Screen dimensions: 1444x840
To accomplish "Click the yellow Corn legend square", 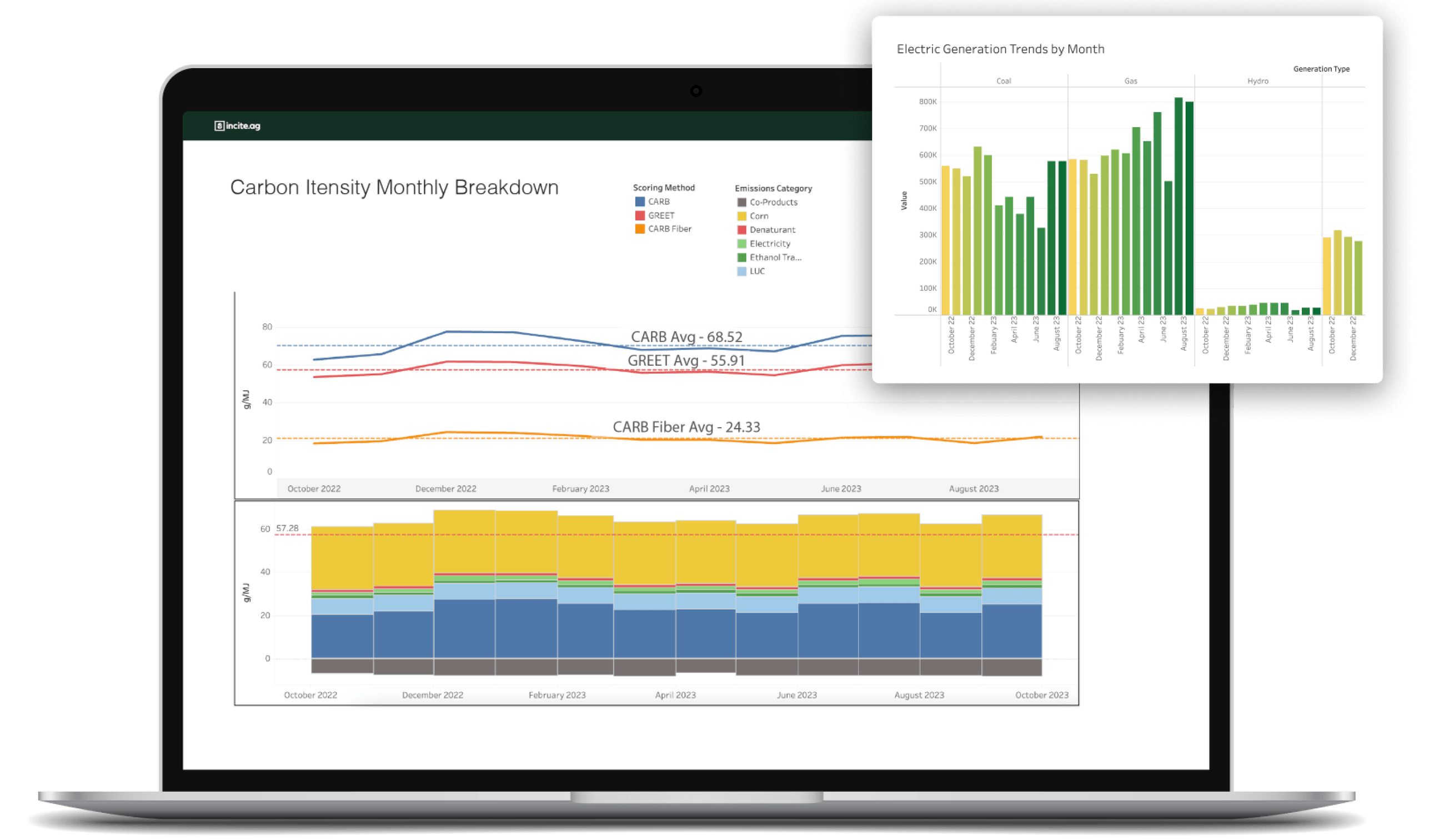I will click(x=743, y=215).
